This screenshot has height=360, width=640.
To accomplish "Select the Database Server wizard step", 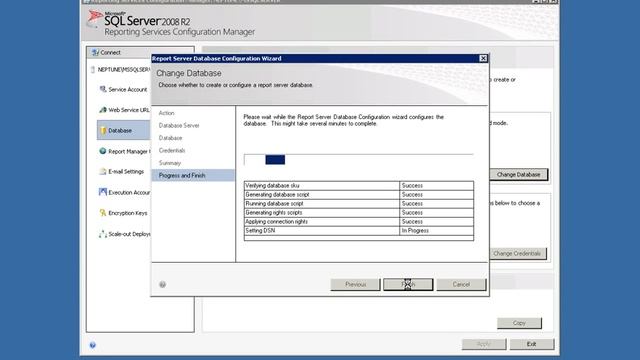I will pyautogui.click(x=179, y=125).
